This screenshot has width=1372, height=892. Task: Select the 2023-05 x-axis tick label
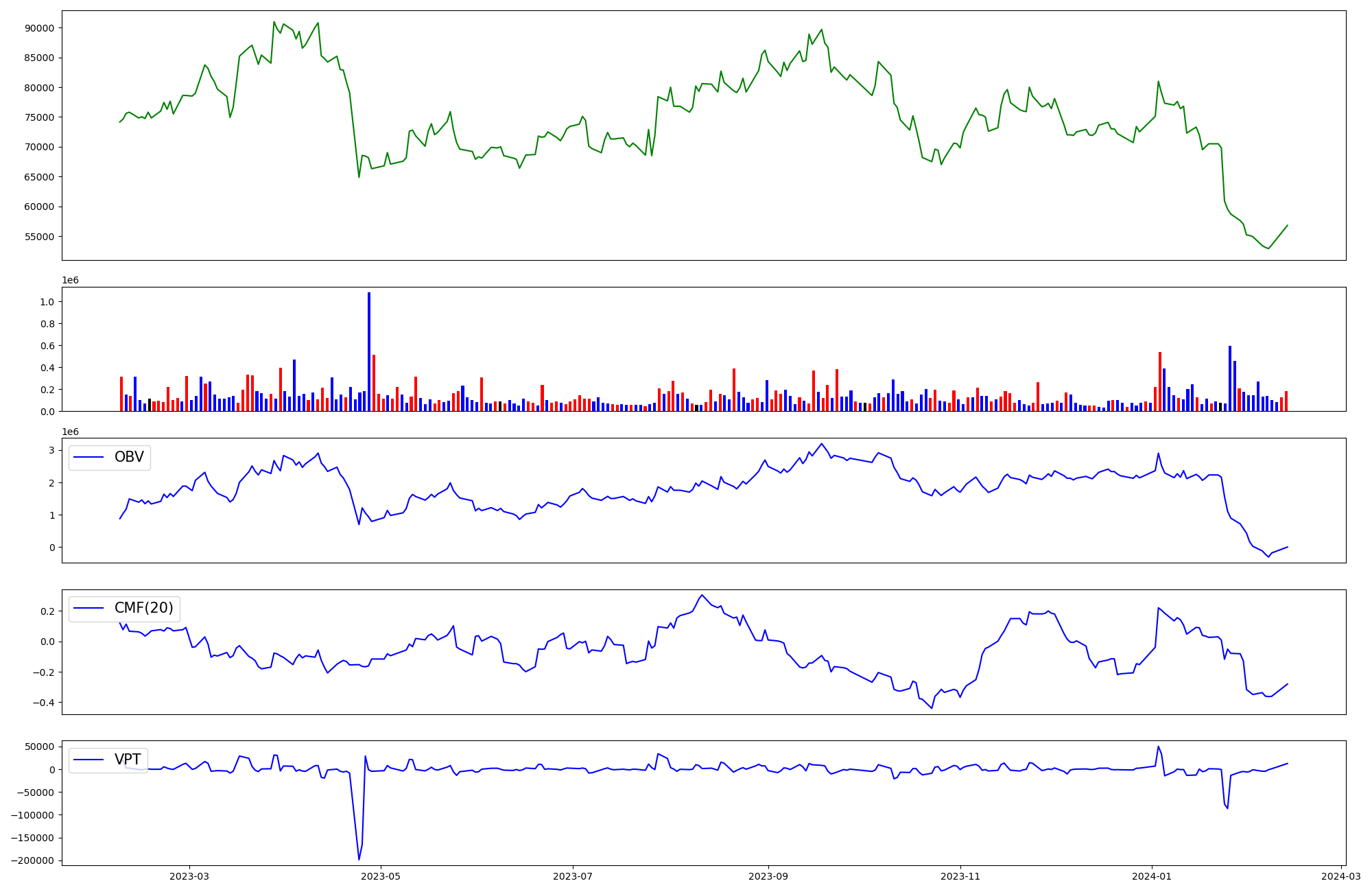pos(381,876)
